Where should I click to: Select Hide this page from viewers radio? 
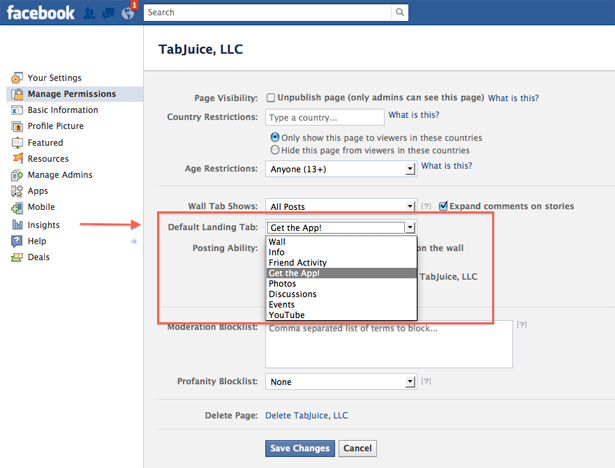(275, 150)
